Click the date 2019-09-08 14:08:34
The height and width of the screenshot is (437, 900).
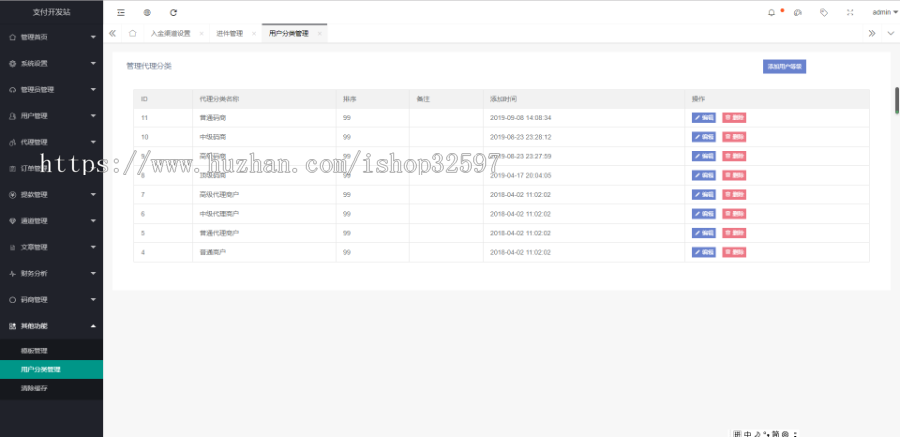(x=521, y=118)
